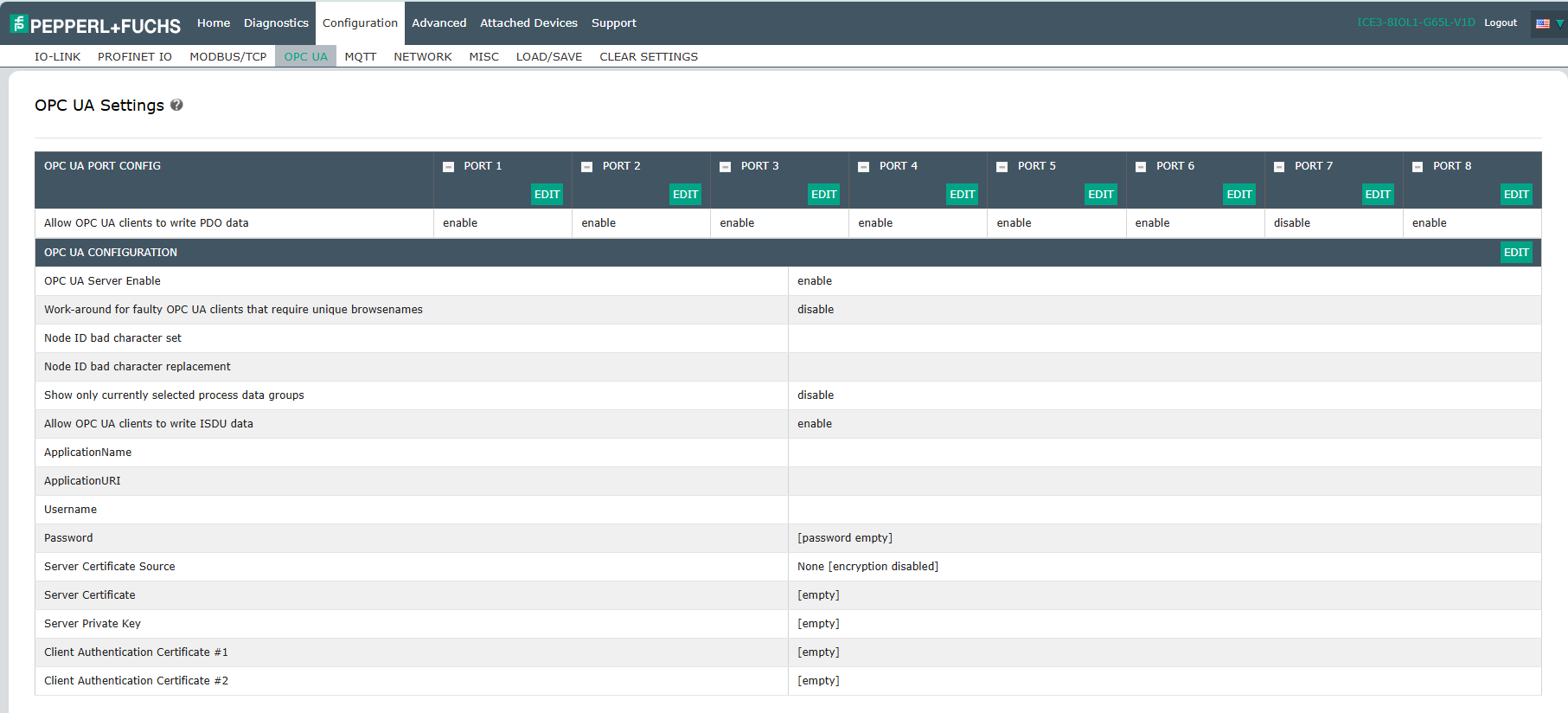1568x713 pixels.
Task: Collapse the PORT 2 column
Action: (x=586, y=167)
